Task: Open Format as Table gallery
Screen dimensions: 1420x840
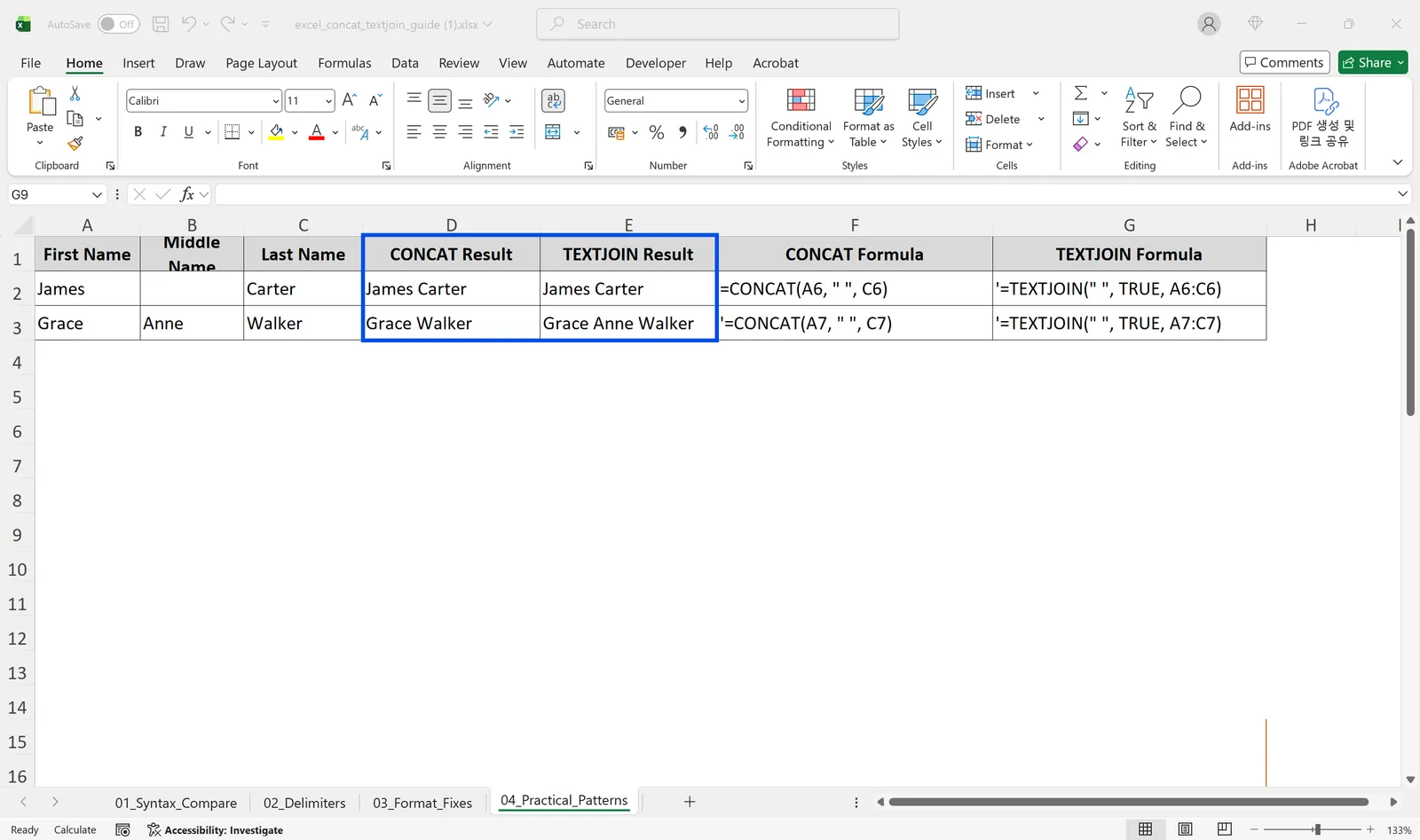Action: (x=868, y=118)
